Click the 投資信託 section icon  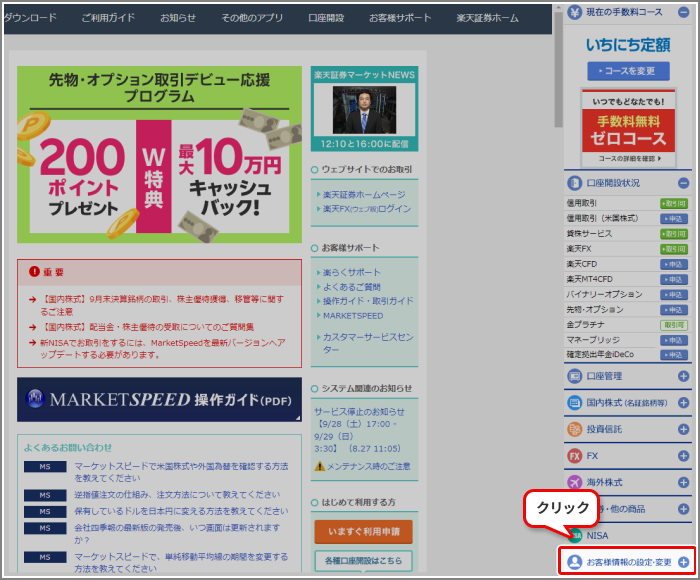[x=574, y=430]
